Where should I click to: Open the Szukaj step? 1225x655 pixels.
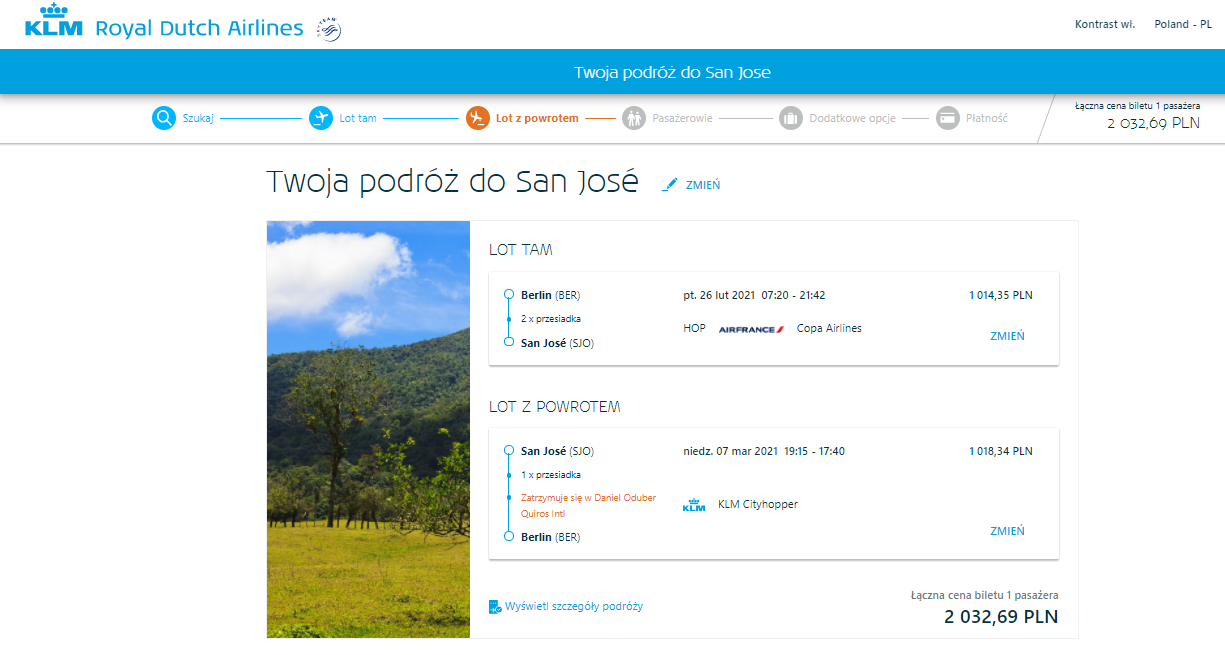click(x=198, y=118)
